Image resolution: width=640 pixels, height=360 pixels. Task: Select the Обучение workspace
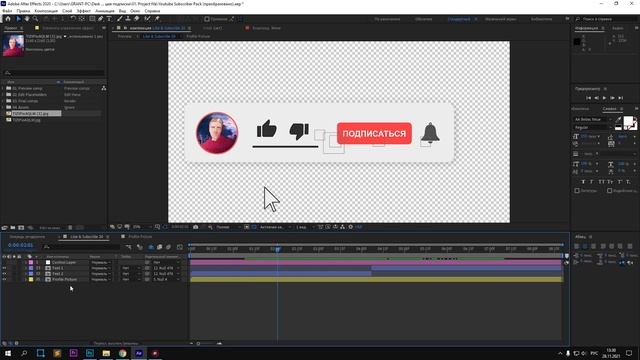pyautogui.click(x=424, y=19)
